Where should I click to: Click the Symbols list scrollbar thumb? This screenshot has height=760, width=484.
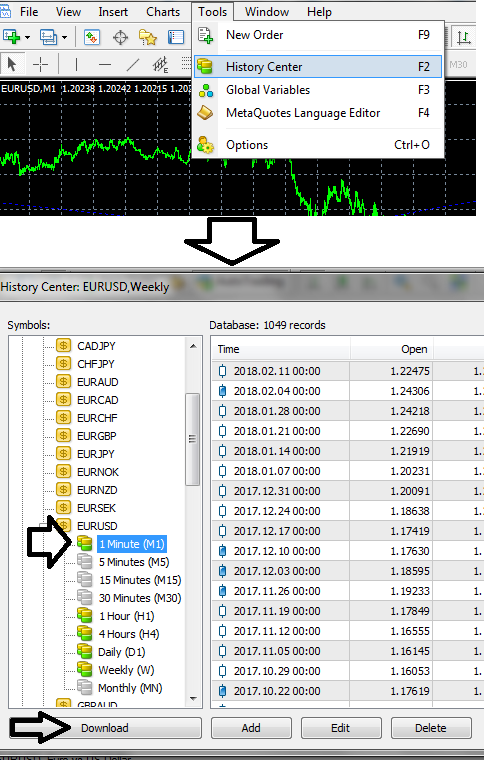(x=193, y=439)
